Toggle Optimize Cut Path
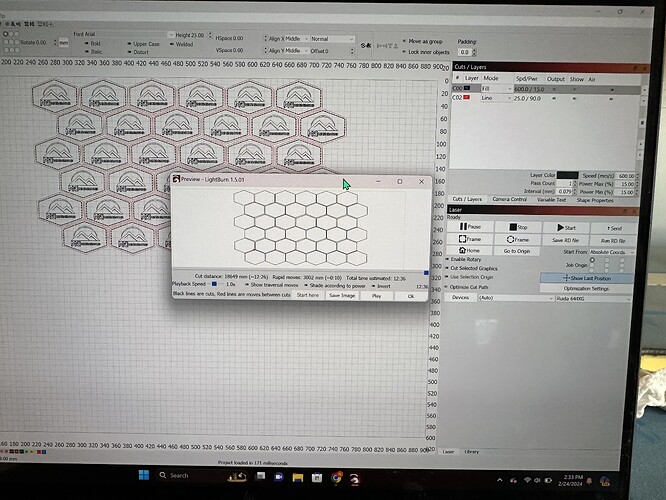 (x=466, y=287)
